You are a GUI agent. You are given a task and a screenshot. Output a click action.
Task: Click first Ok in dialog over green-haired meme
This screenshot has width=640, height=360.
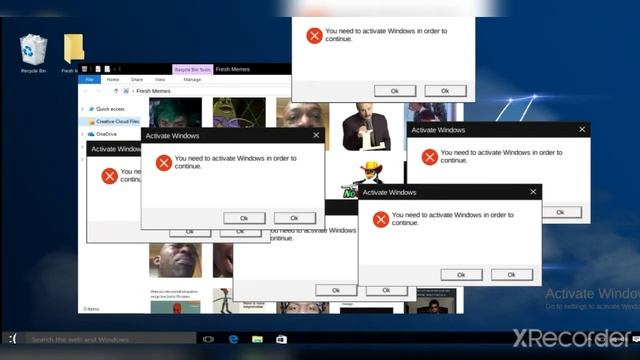coord(244,218)
